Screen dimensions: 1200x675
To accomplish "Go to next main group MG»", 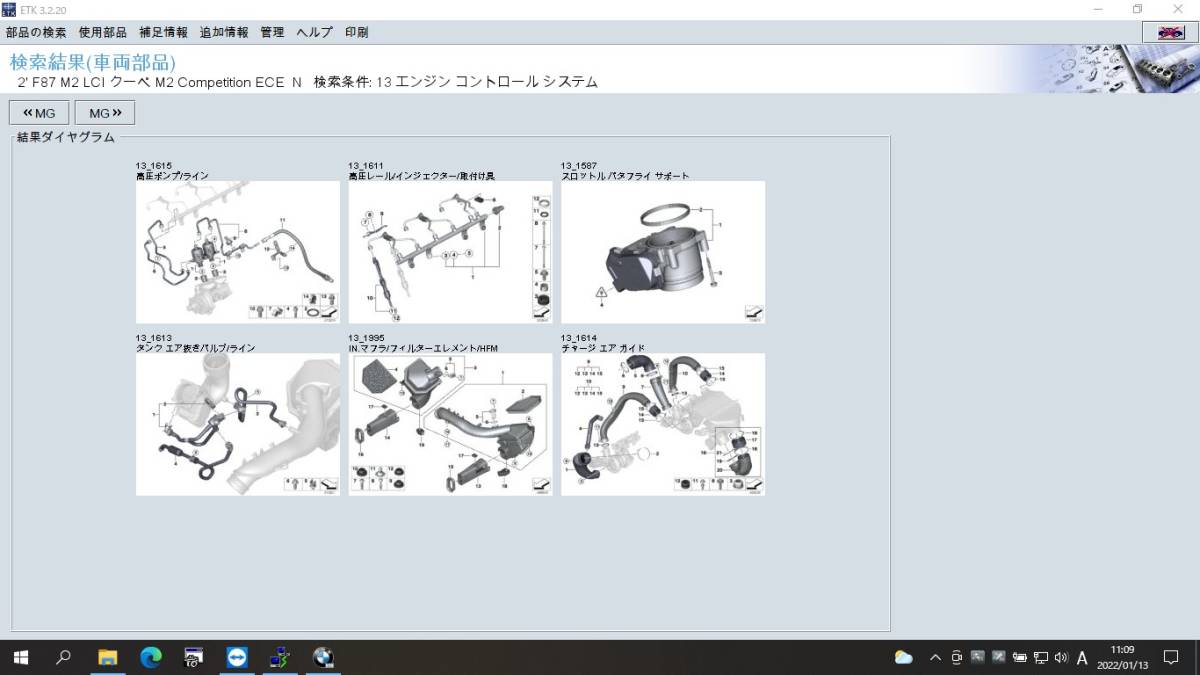I will click(105, 113).
